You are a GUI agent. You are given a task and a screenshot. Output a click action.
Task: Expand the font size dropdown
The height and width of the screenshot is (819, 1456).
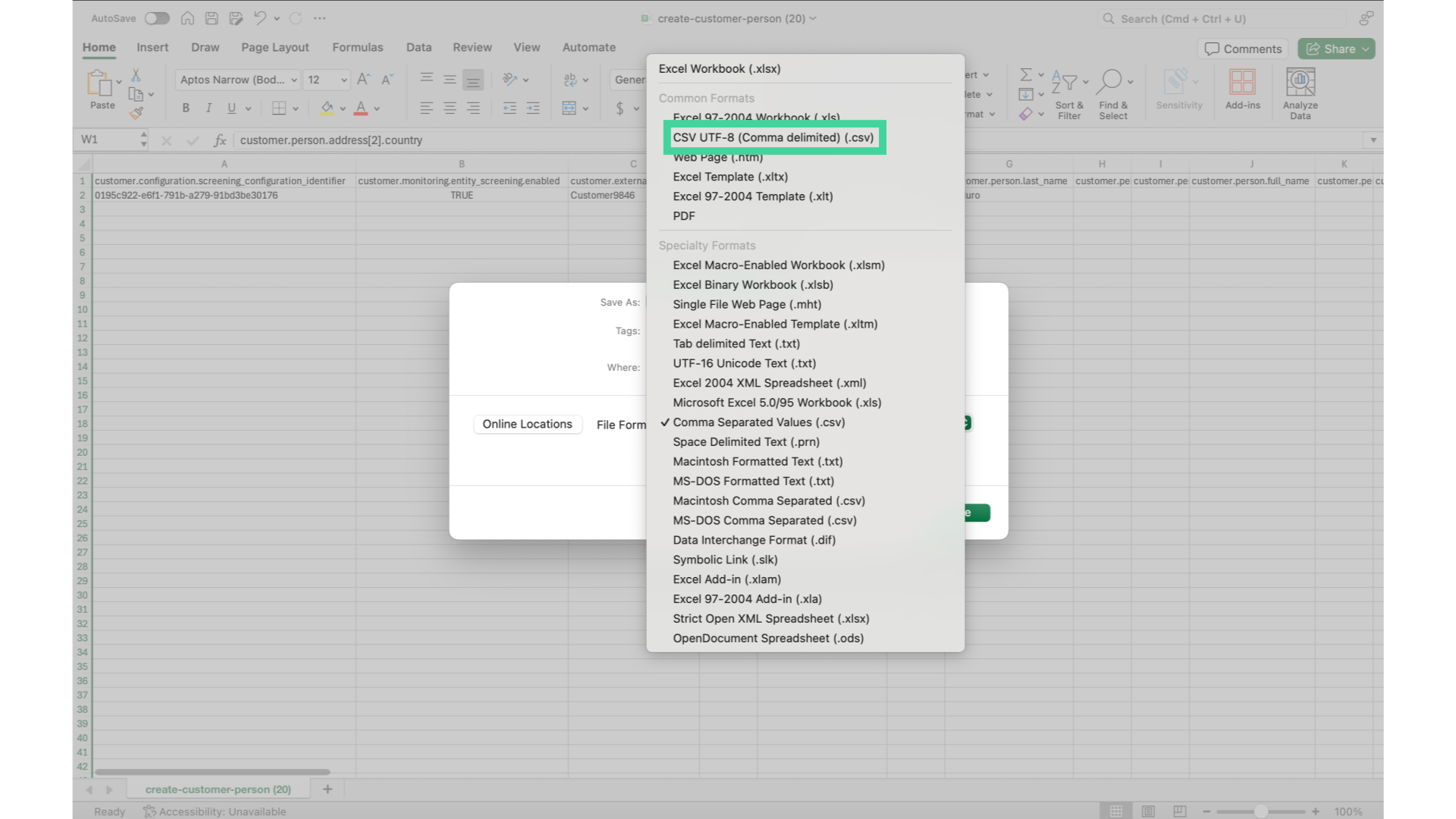coord(344,80)
